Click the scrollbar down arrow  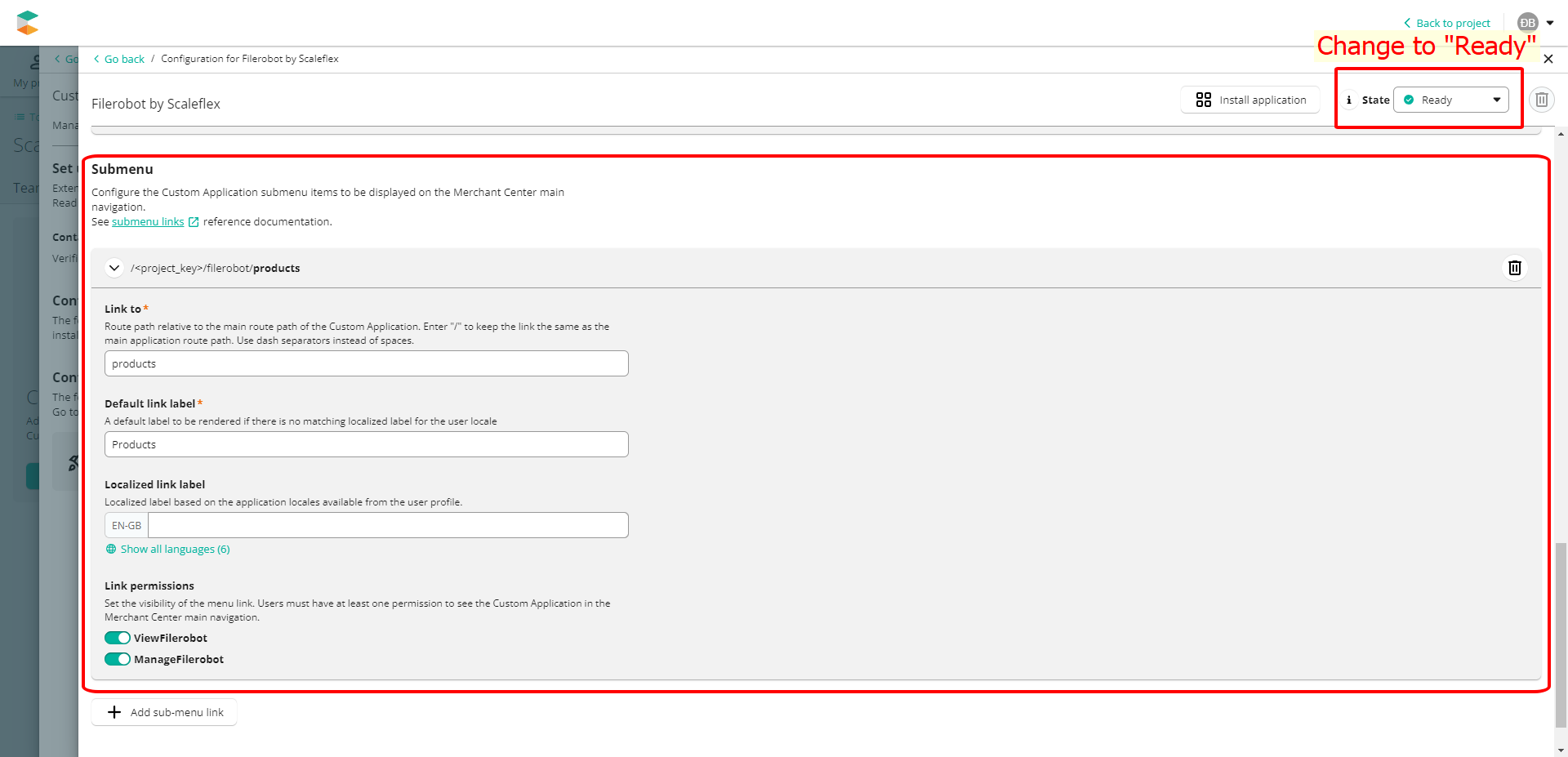click(1561, 750)
